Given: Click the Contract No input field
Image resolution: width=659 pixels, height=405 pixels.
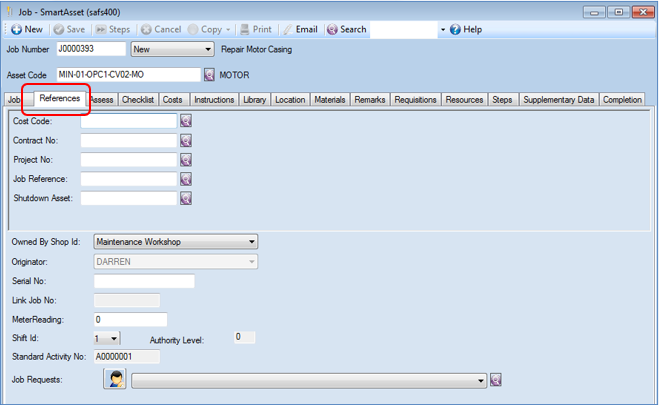Looking at the screenshot, I should pyautogui.click(x=129, y=140).
